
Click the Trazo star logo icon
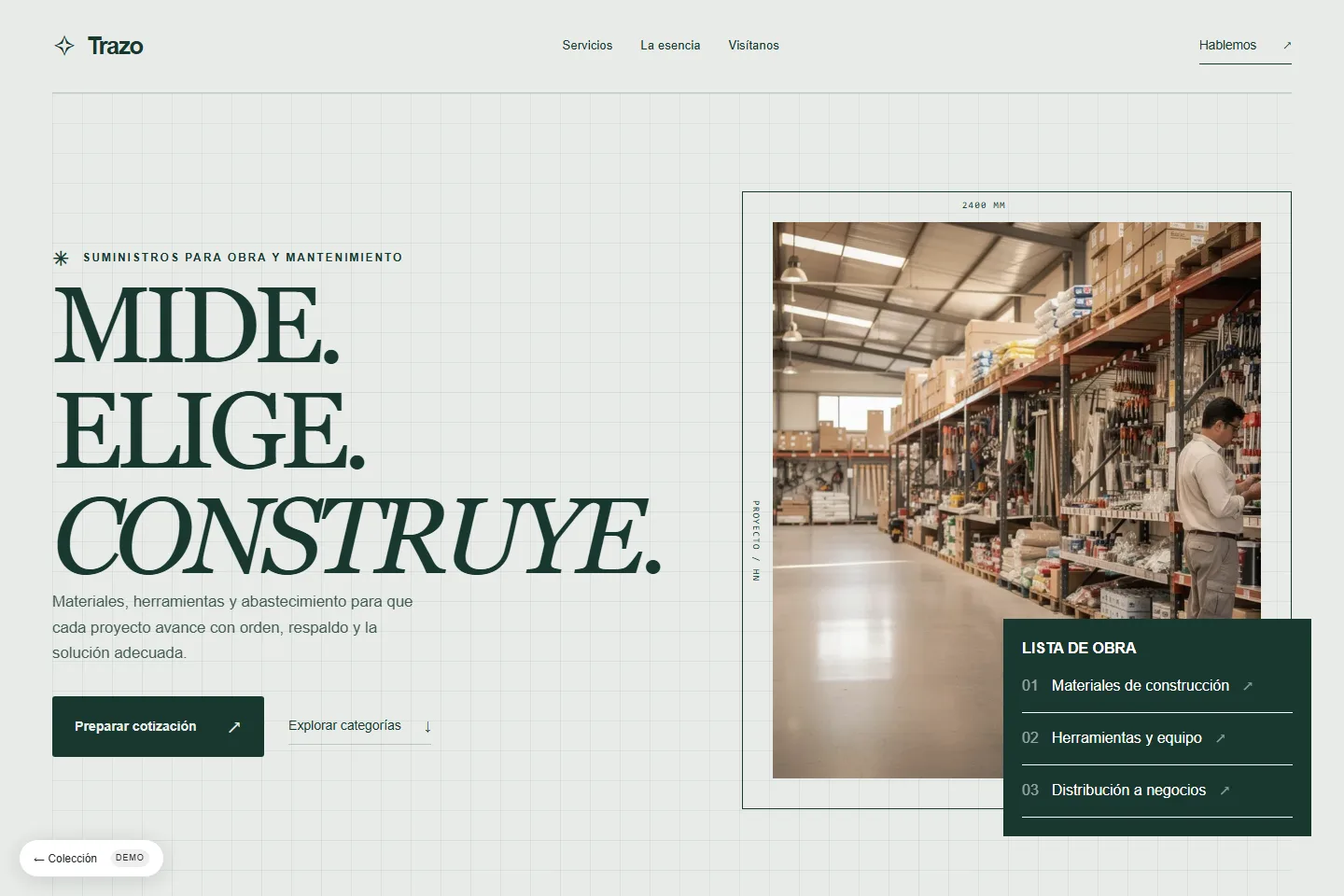64,46
